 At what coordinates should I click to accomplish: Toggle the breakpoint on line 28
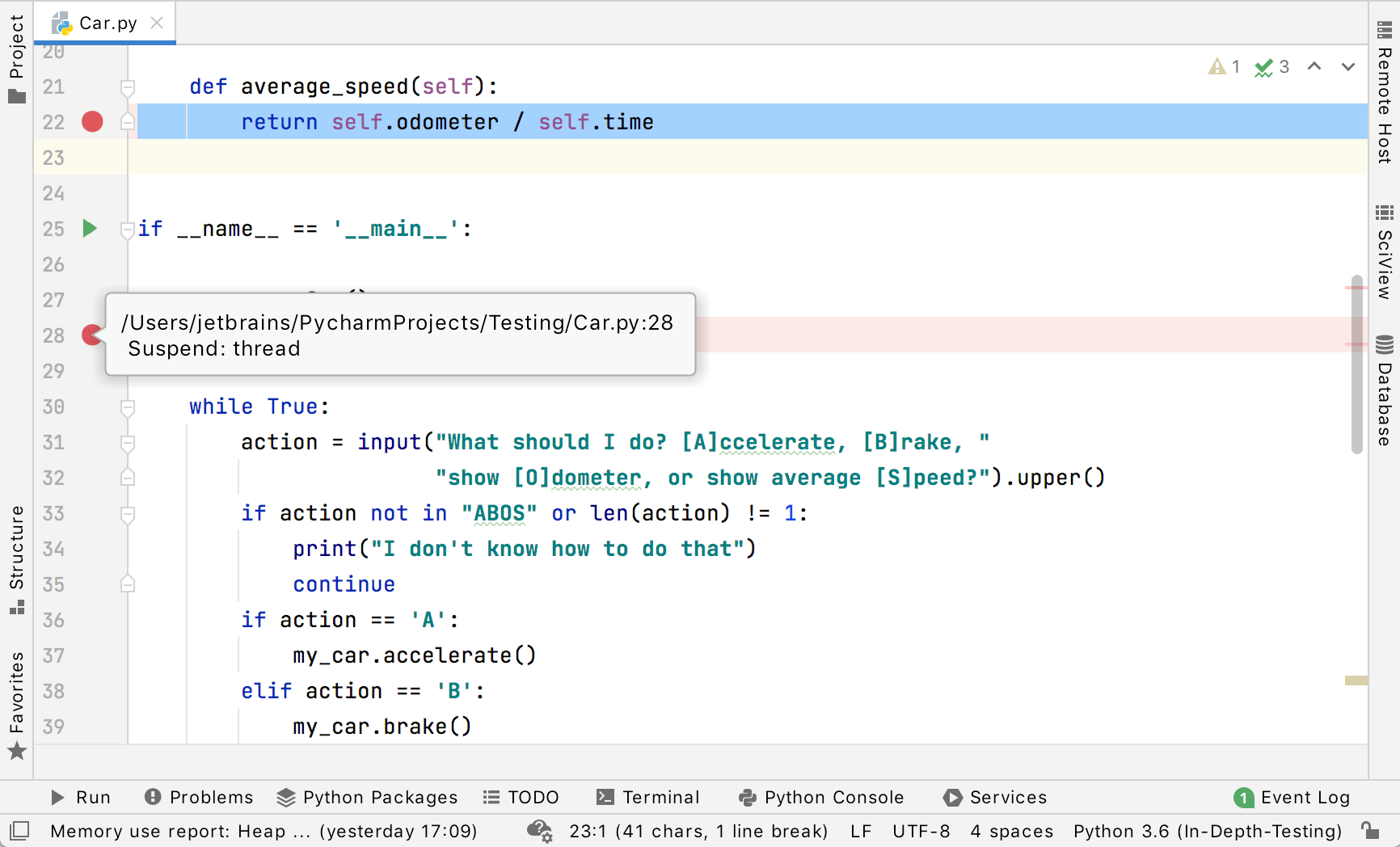(91, 335)
